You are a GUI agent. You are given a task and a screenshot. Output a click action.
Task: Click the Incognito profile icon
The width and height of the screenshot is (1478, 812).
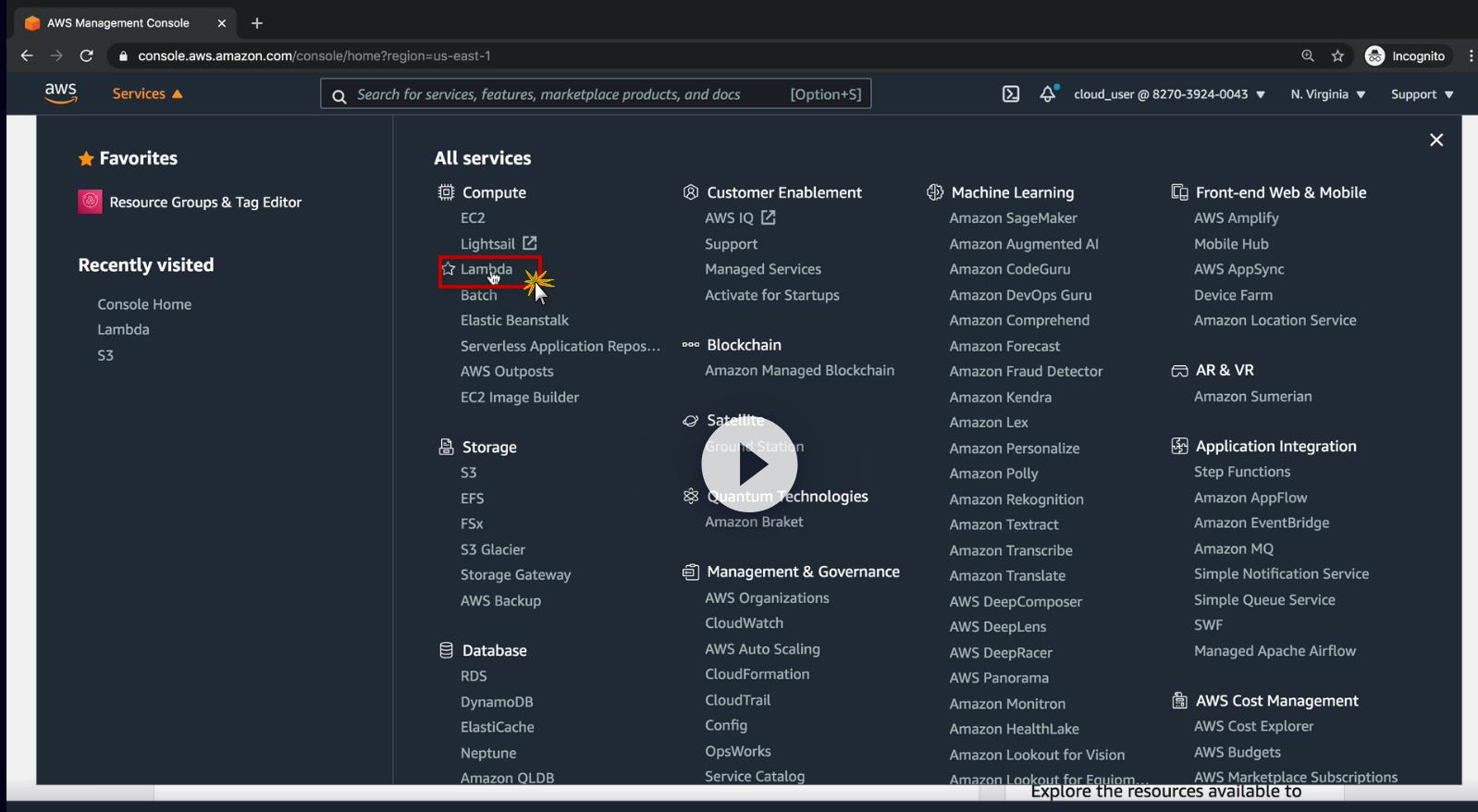pyautogui.click(x=1375, y=55)
